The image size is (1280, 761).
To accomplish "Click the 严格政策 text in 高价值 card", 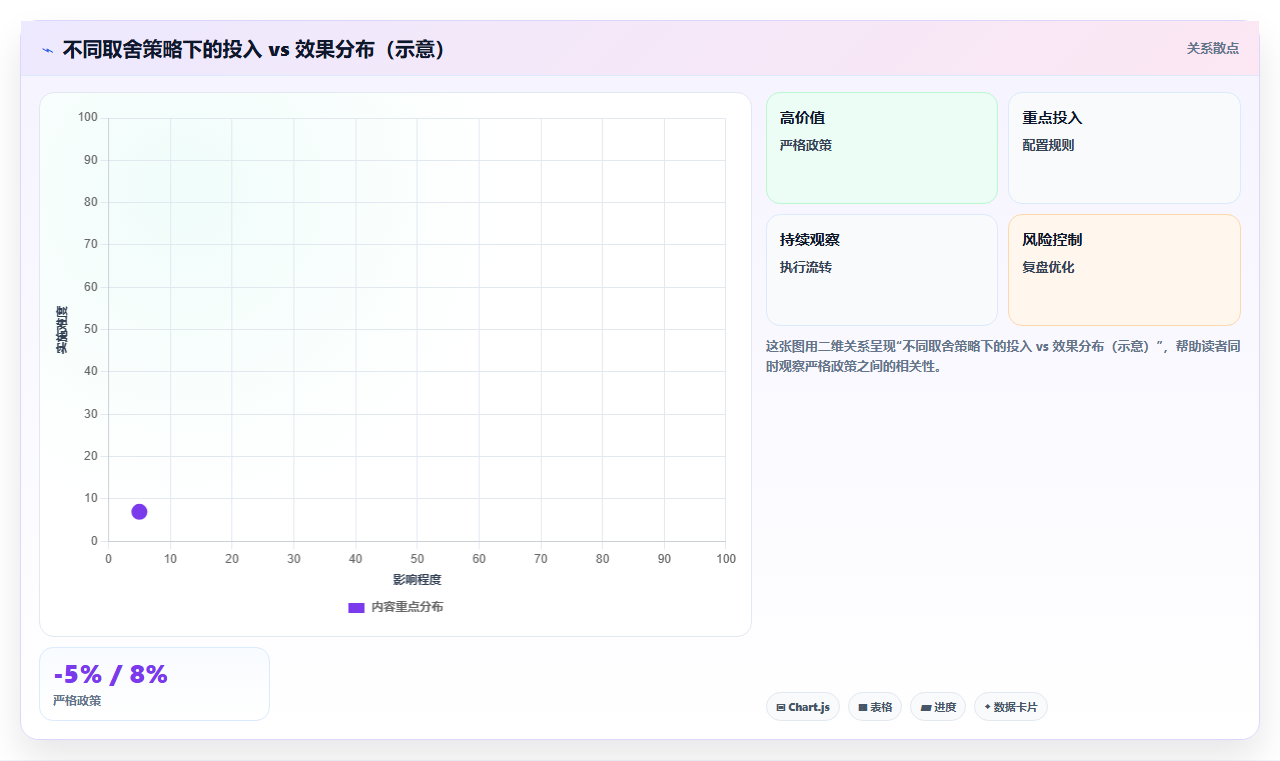I will 806,145.
